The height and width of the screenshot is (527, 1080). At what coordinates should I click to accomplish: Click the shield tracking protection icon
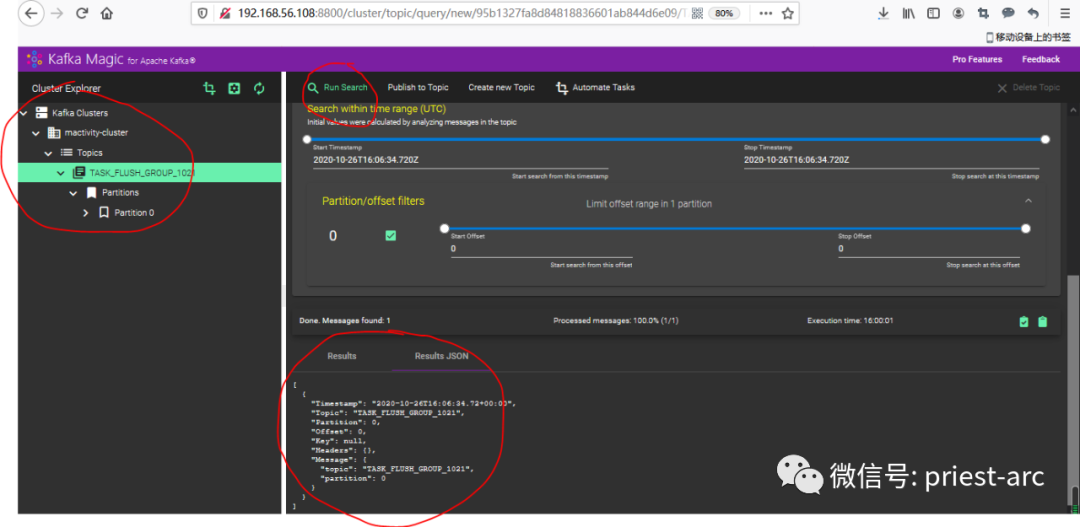[x=202, y=13]
